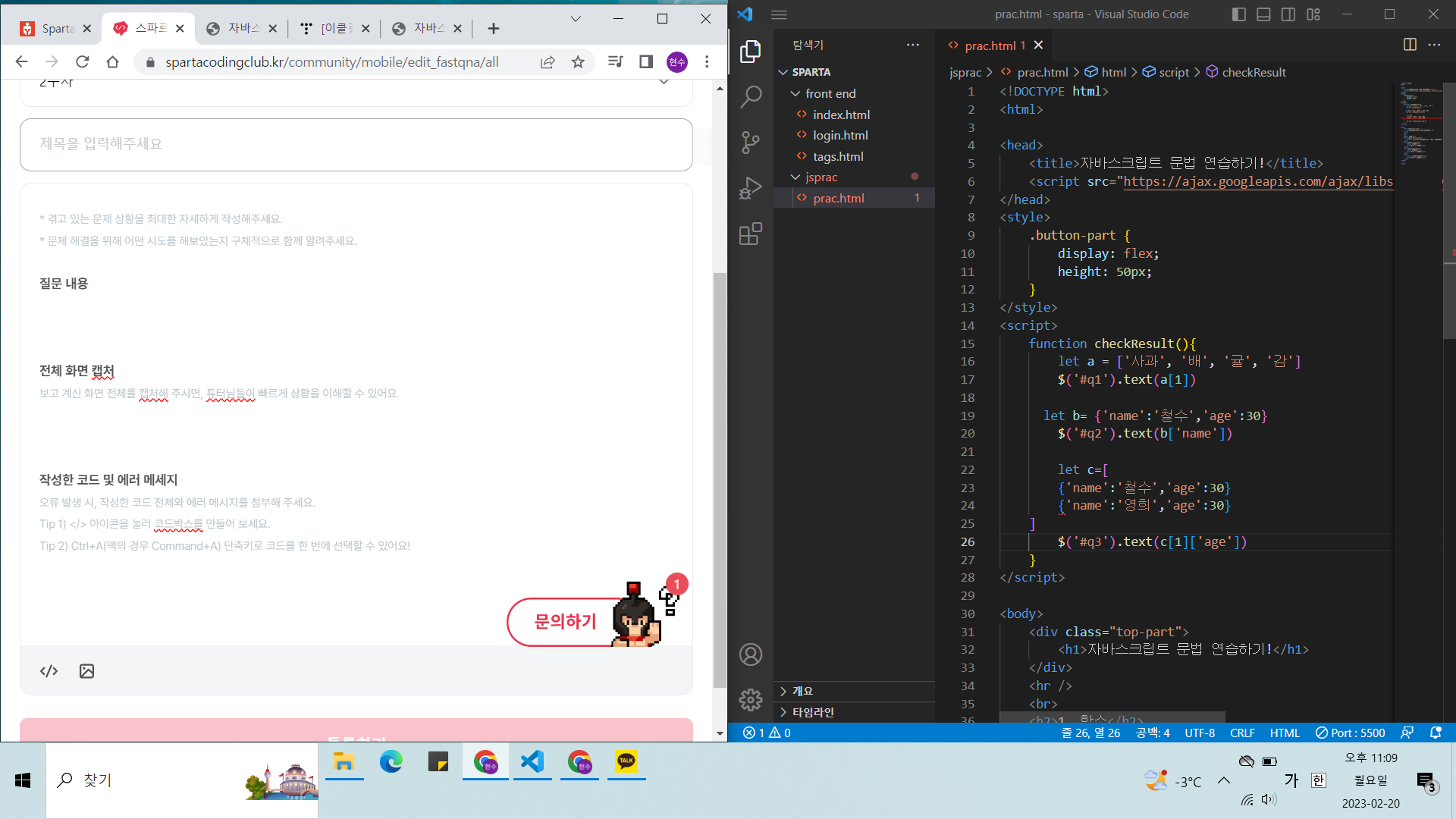Show hidden system tray icons
1456x819 pixels.
coord(1224,780)
